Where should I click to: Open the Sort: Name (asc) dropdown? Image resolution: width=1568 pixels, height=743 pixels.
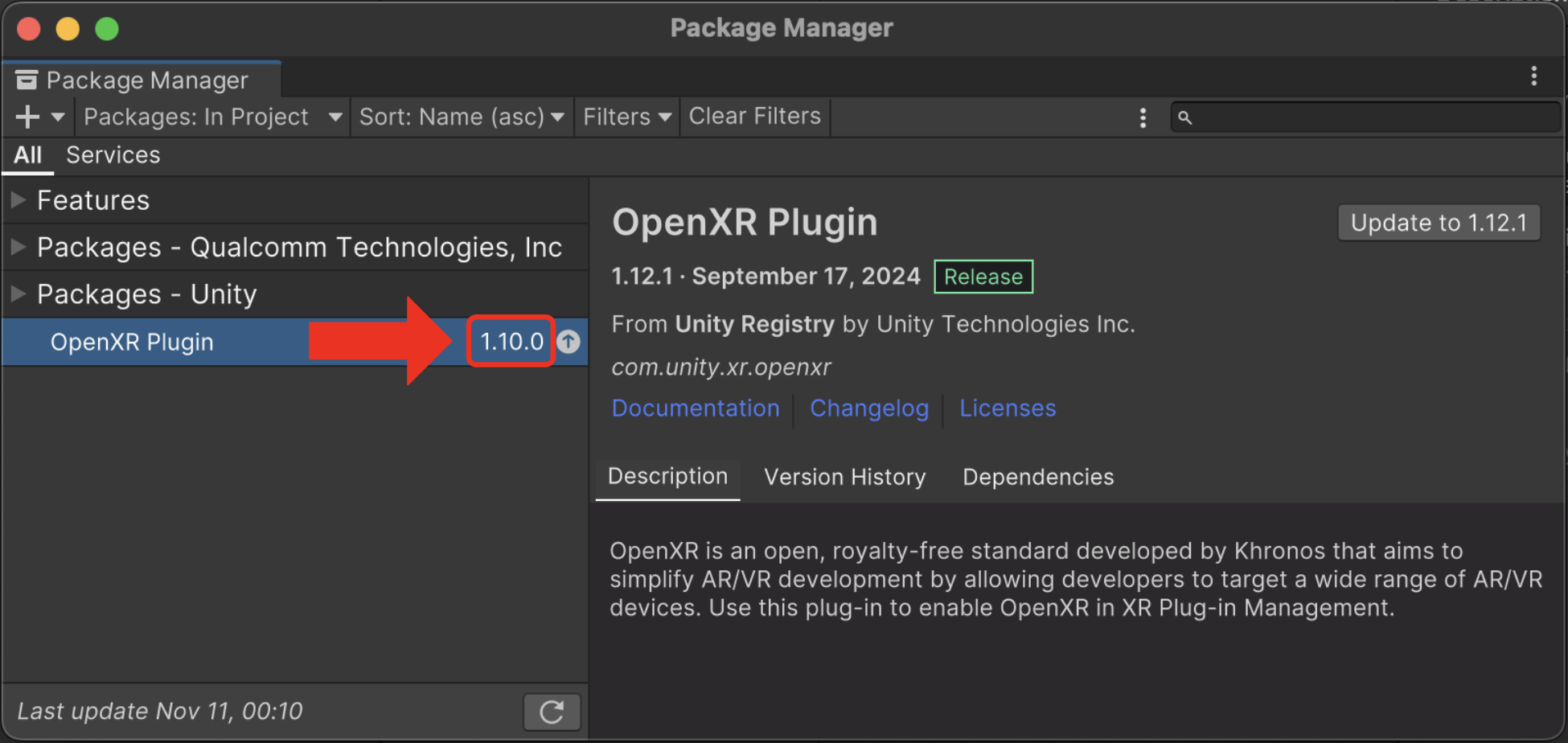tap(462, 117)
